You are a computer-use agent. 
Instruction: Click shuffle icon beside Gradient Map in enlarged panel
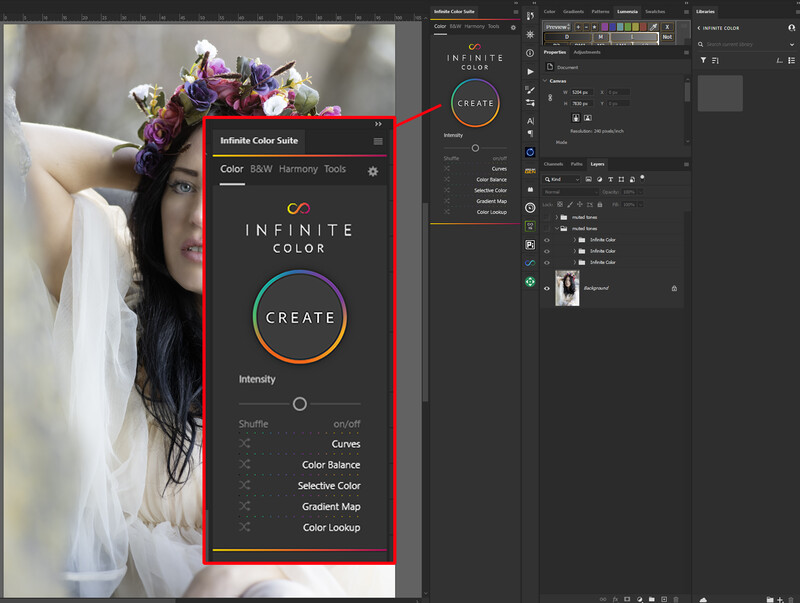(245, 506)
